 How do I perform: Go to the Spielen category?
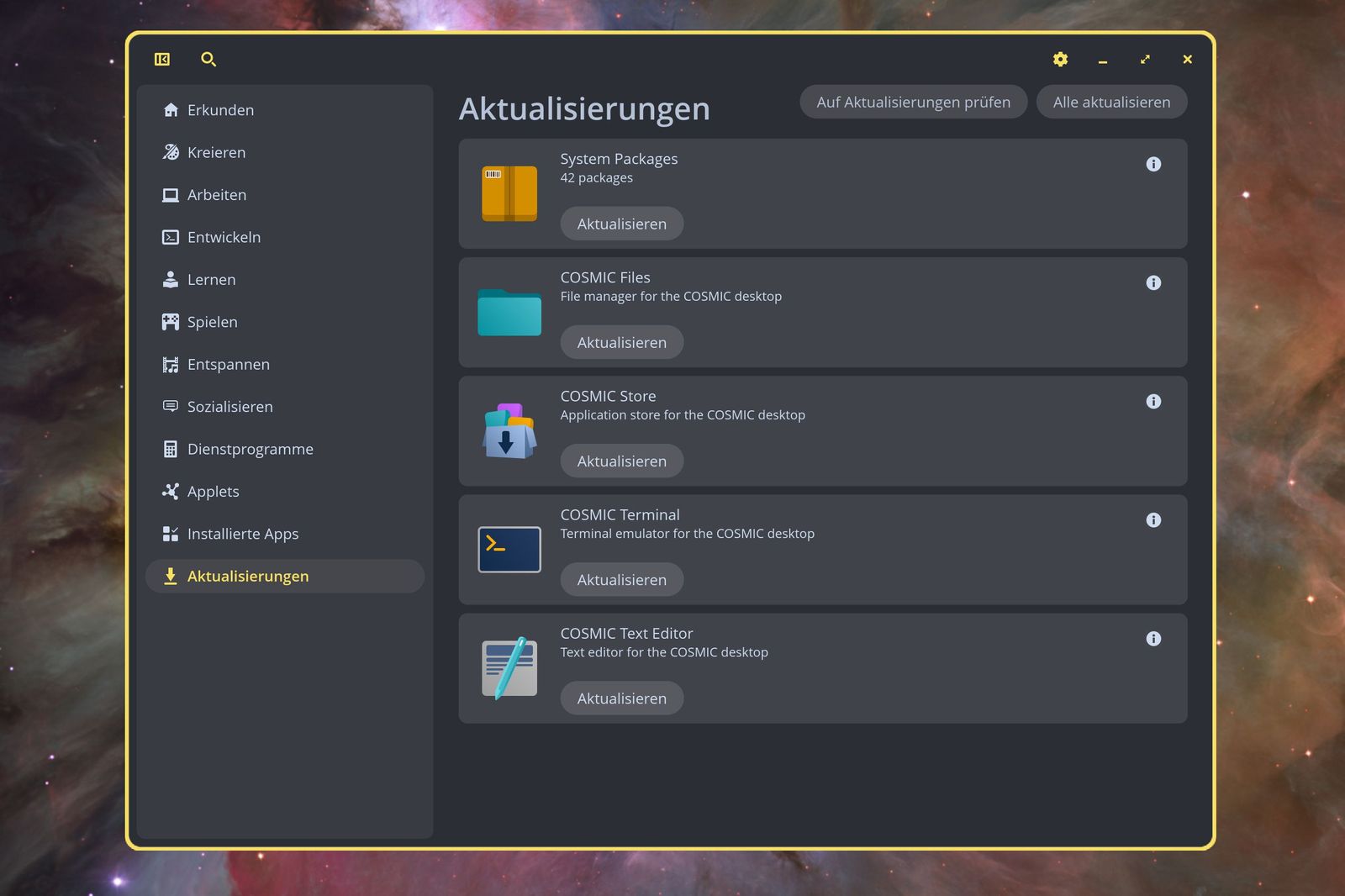coord(285,322)
